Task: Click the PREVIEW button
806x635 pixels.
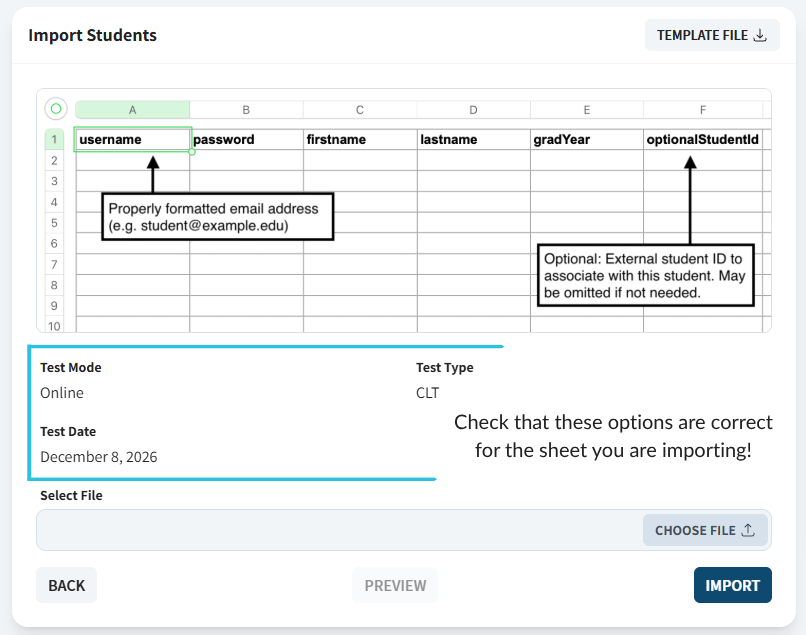Action: (395, 585)
